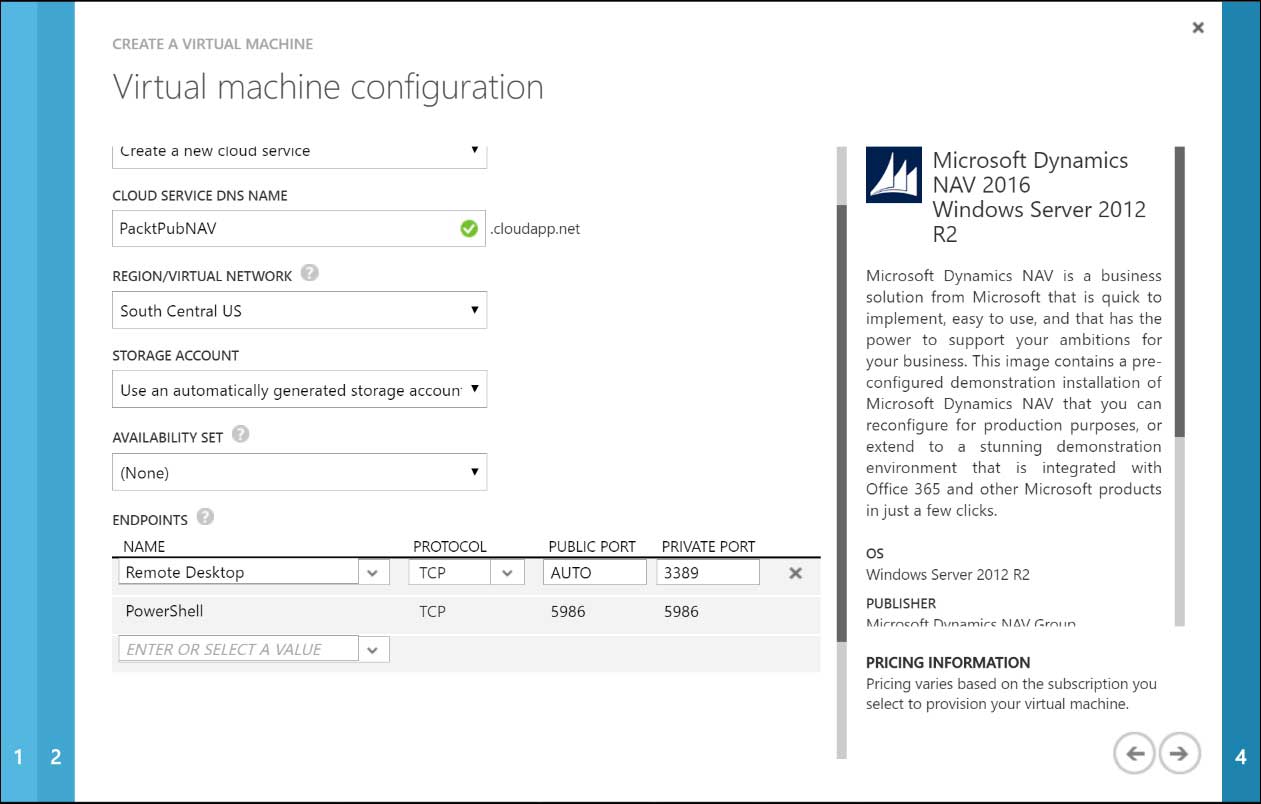The image size is (1261, 804).
Task: Click the 3389 private port field
Action: [x=706, y=572]
